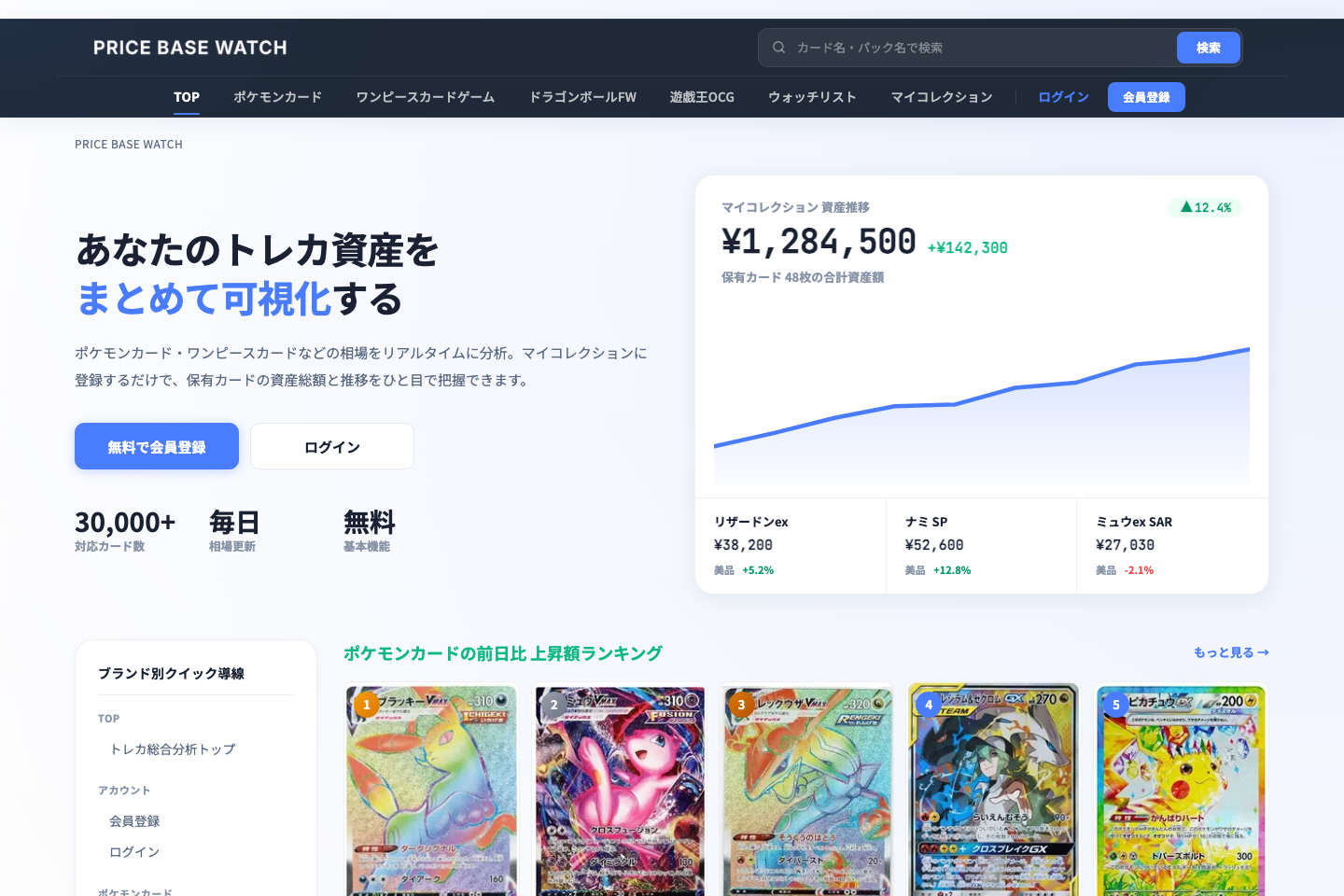The height and width of the screenshot is (896, 1344).
Task: Click the PRICE BASE WATCH breadcrumb
Action: pyautogui.click(x=129, y=145)
